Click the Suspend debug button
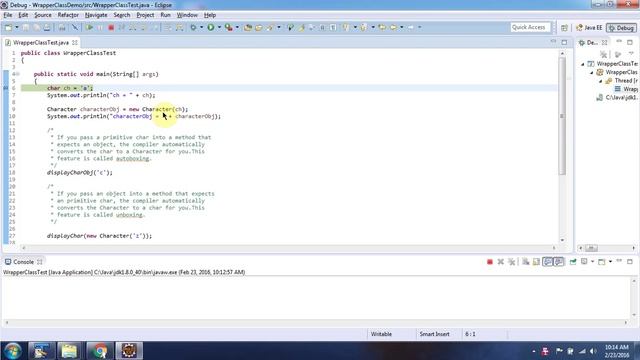Screen dimensions: 640x360 point(100,28)
